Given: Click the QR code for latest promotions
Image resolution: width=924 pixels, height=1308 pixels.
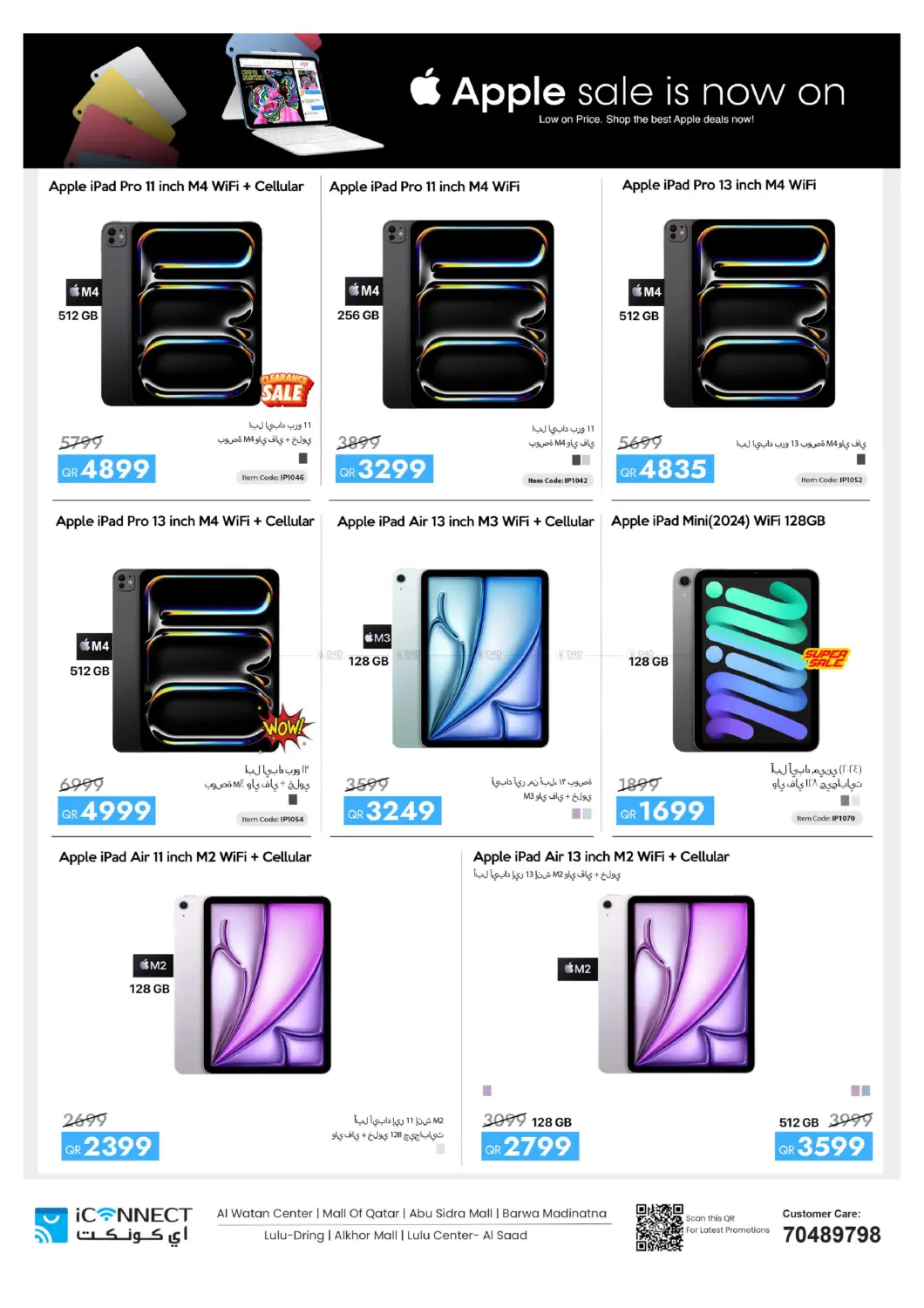Looking at the screenshot, I should [659, 1227].
